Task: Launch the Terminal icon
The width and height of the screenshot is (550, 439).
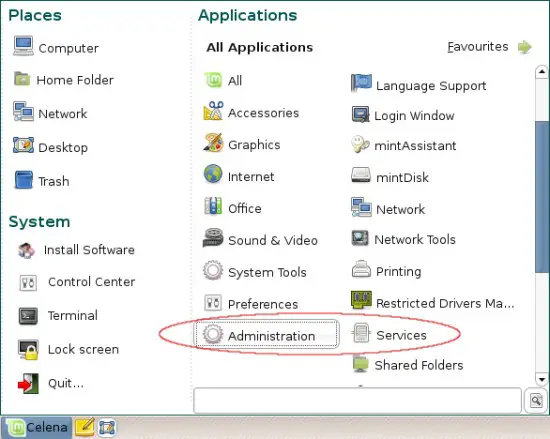Action: coord(28,316)
